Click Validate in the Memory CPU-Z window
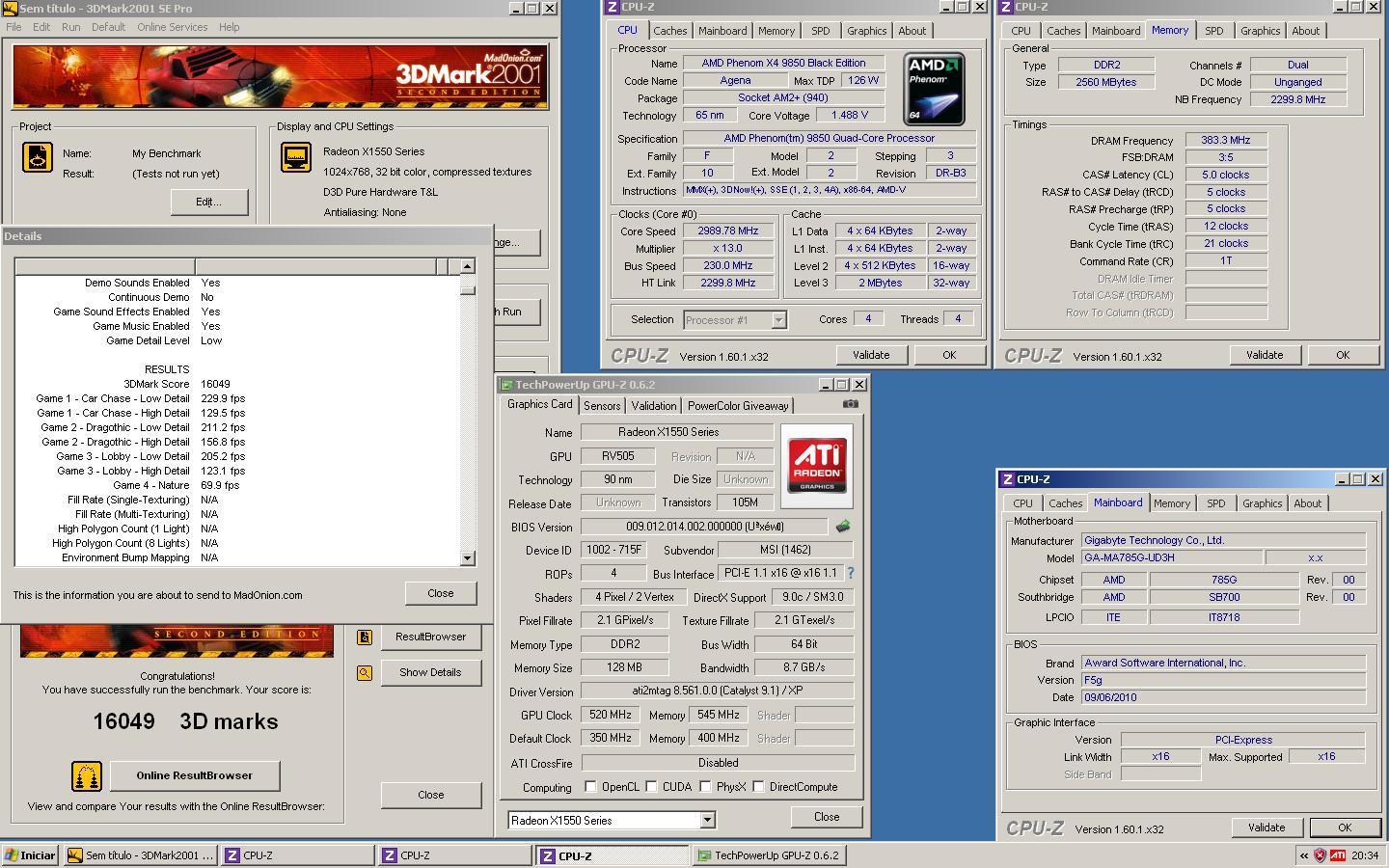Image resolution: width=1389 pixels, height=868 pixels. (x=1265, y=355)
